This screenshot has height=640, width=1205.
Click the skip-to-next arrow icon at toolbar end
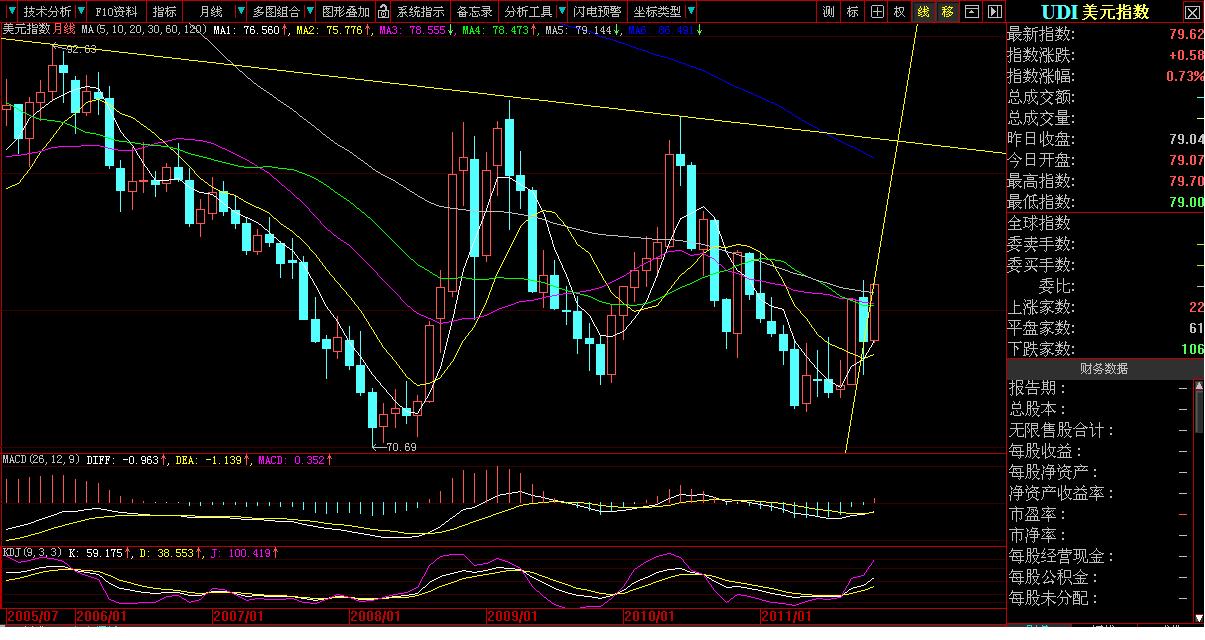(x=993, y=12)
